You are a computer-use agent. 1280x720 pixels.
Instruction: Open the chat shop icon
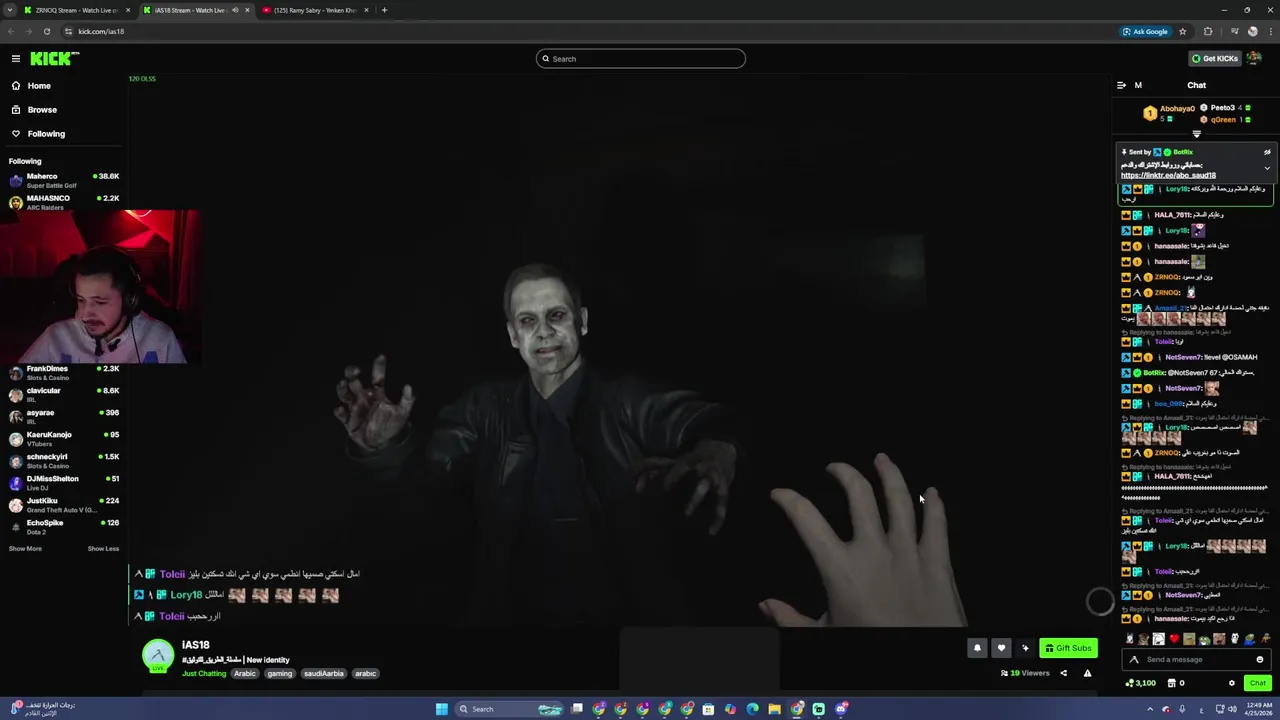pyautogui.click(x=1173, y=683)
